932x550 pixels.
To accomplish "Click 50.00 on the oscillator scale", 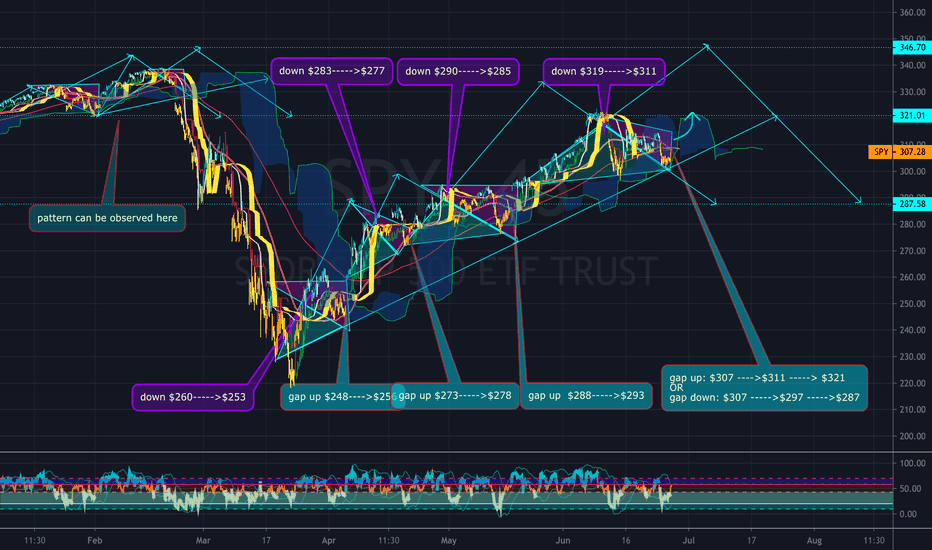I will (911, 489).
